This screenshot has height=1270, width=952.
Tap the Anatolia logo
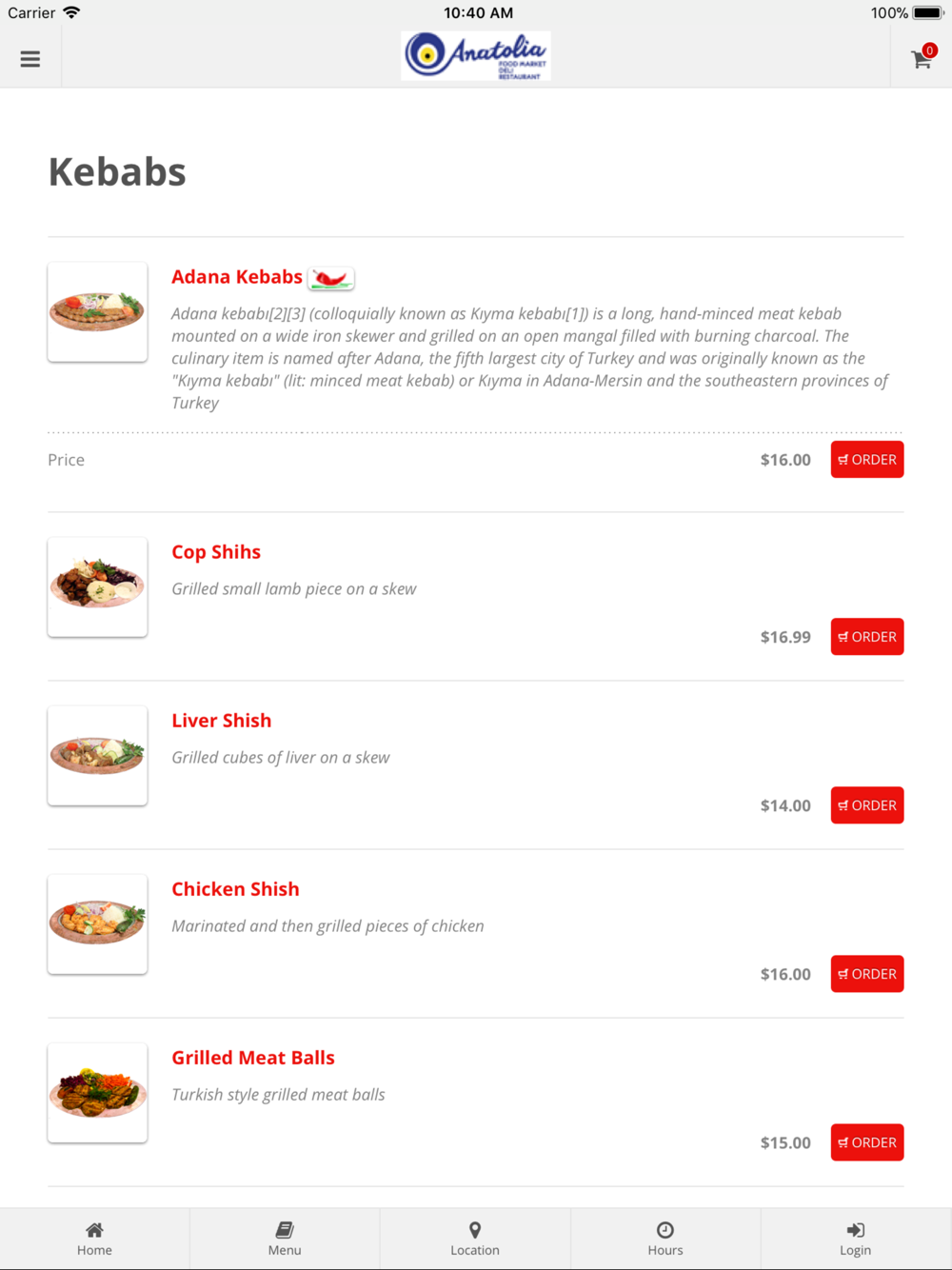[476, 56]
